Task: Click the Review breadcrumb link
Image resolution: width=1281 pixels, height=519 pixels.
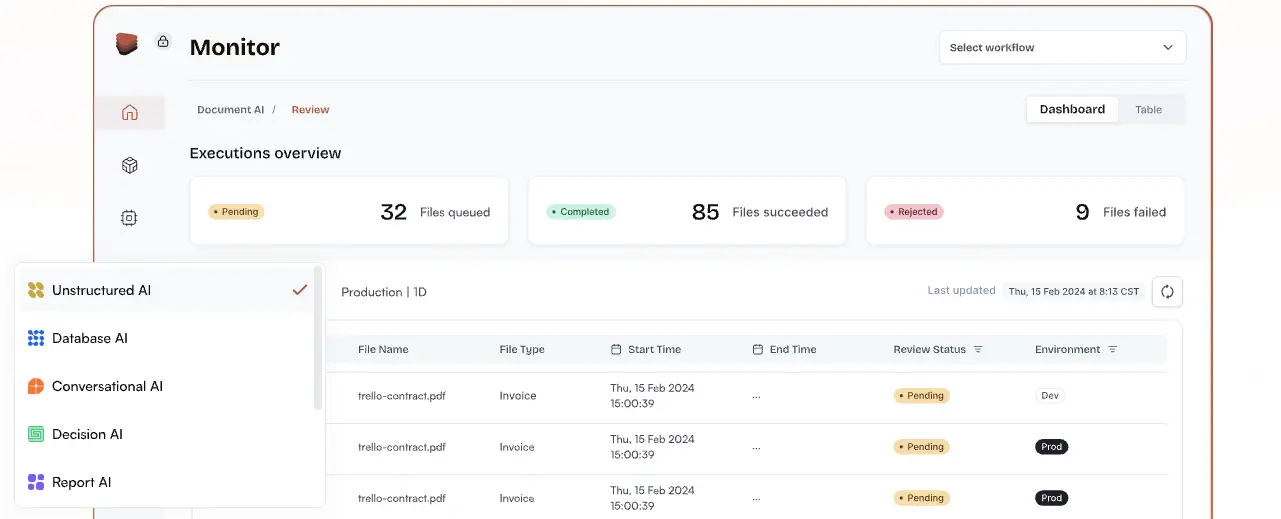Action: point(310,110)
